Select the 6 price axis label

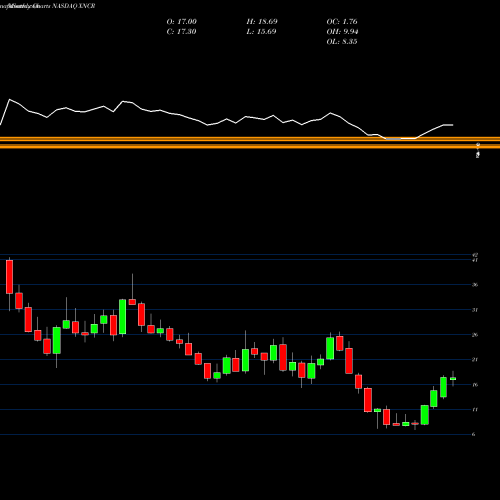(x=474, y=434)
